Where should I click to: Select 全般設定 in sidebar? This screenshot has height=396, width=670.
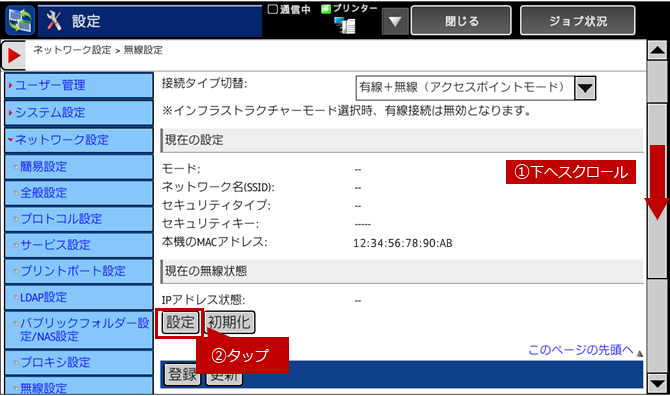point(79,193)
